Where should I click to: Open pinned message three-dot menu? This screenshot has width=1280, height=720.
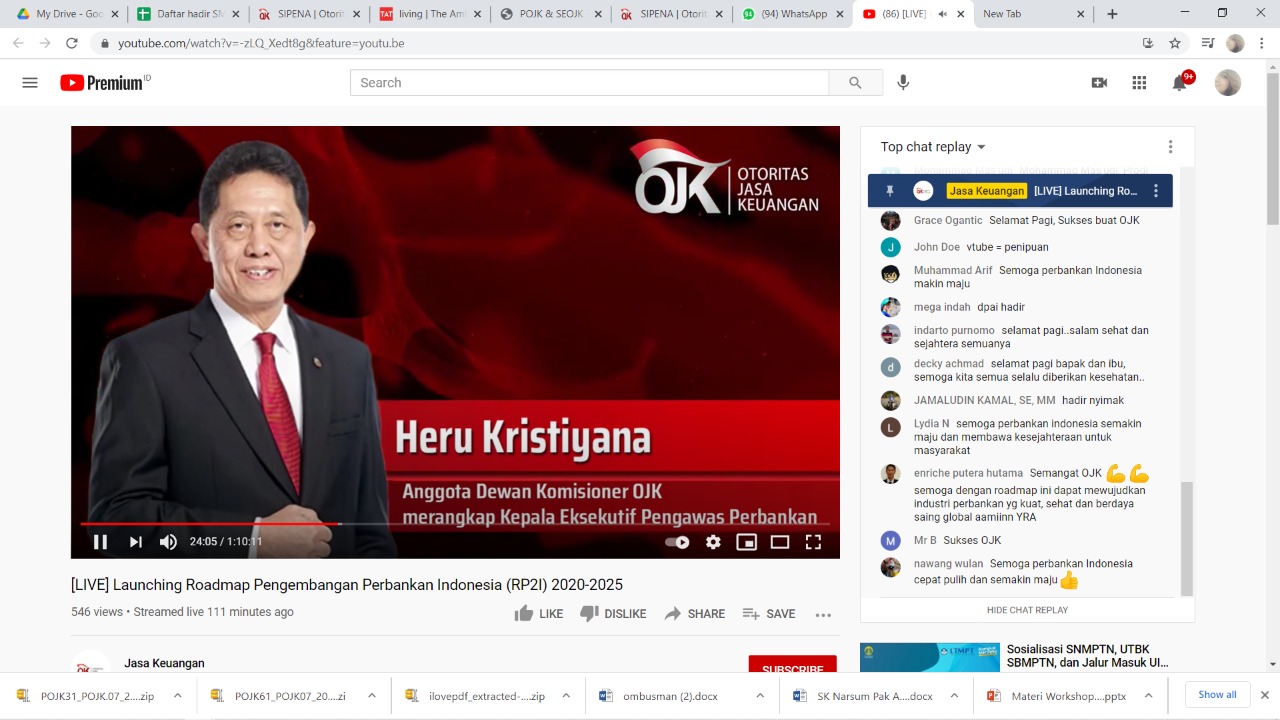coord(1156,191)
